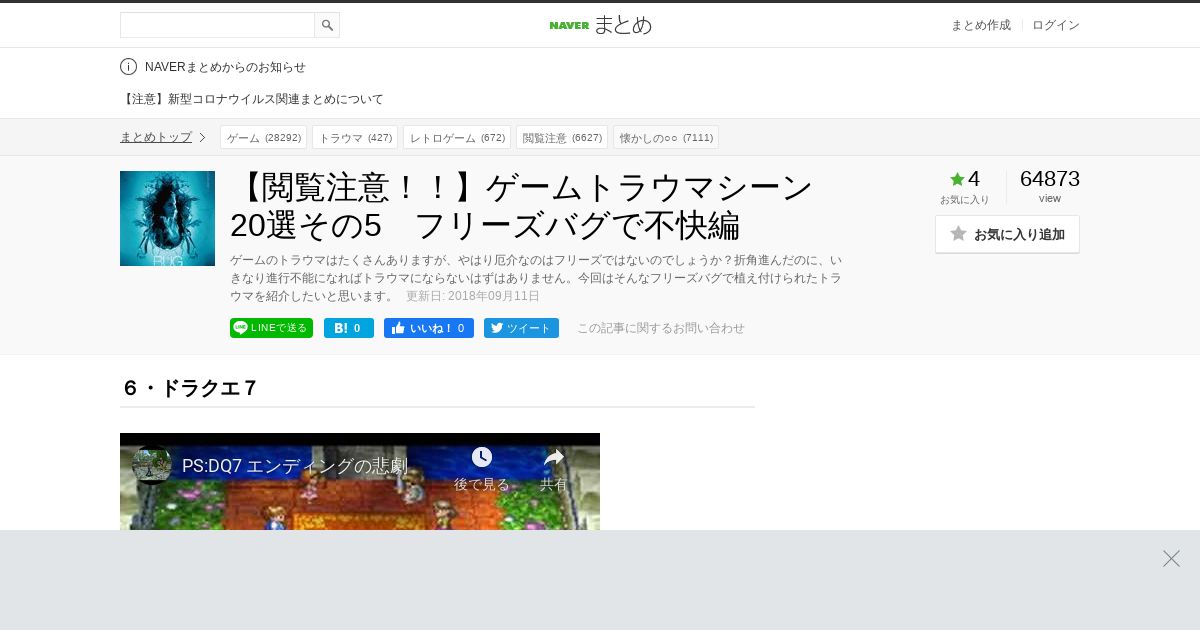1200x630 pixels.
Task: Click the 64873 view count
Action: (x=1050, y=179)
